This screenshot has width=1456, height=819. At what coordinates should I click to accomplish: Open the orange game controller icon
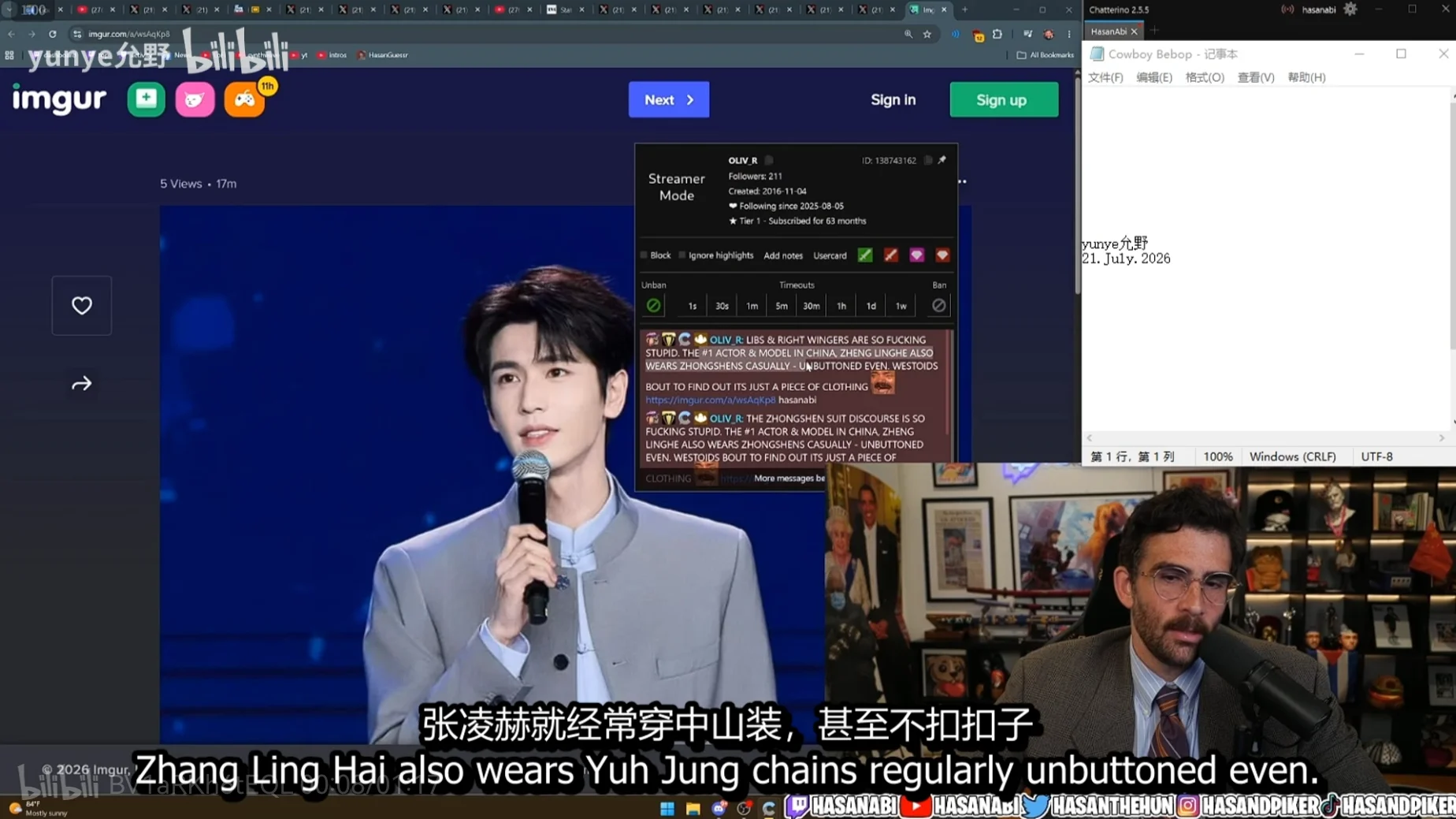[244, 100]
